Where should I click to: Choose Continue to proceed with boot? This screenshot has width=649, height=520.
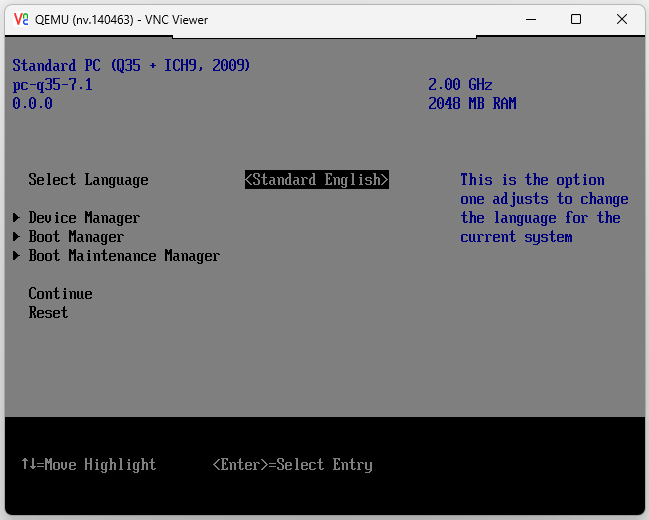pos(60,294)
